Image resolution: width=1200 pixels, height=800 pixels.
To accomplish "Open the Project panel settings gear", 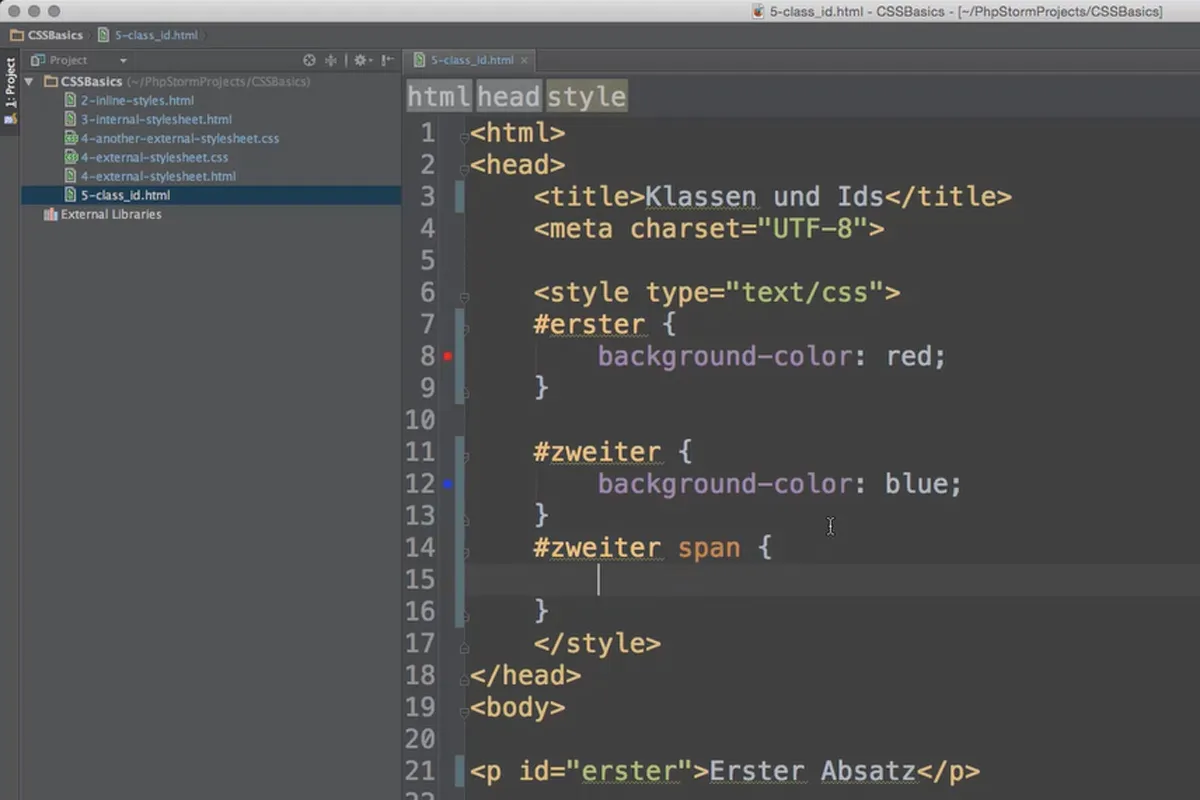I will pos(361,60).
